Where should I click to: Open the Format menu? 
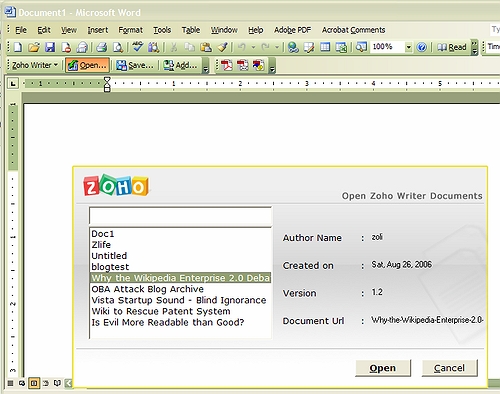coord(130,30)
